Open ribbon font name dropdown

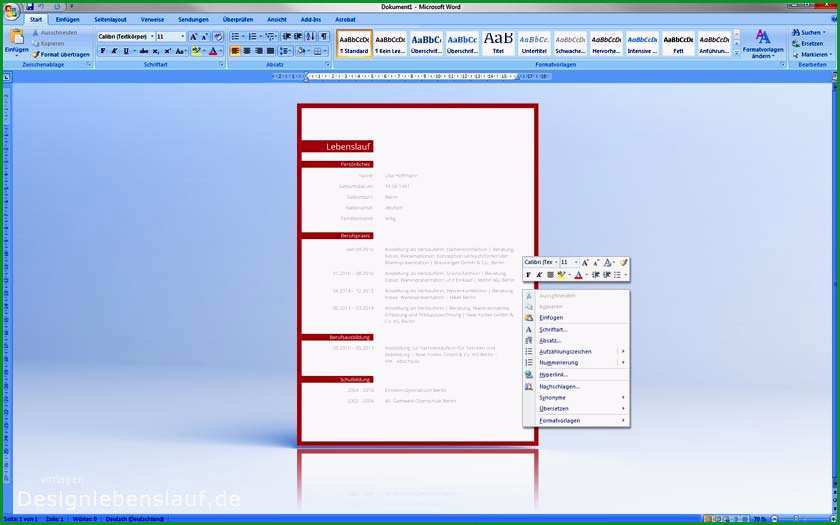point(152,36)
